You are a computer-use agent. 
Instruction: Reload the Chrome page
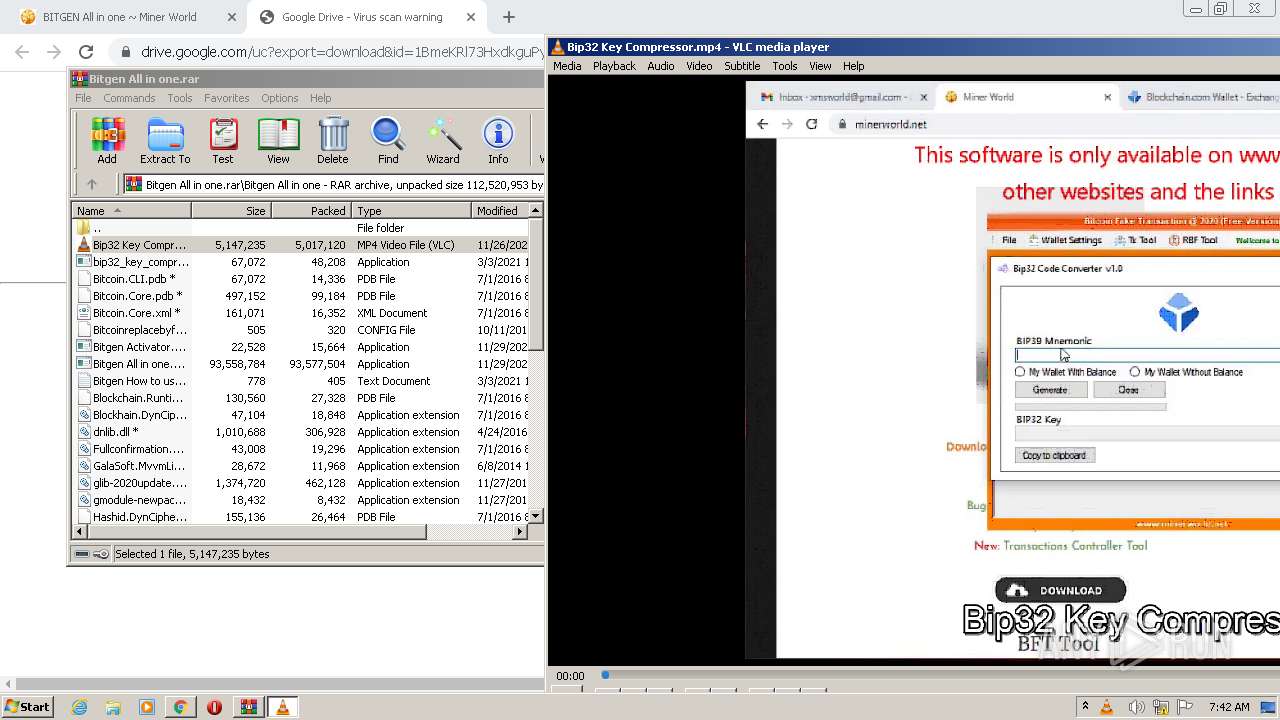tap(86, 52)
